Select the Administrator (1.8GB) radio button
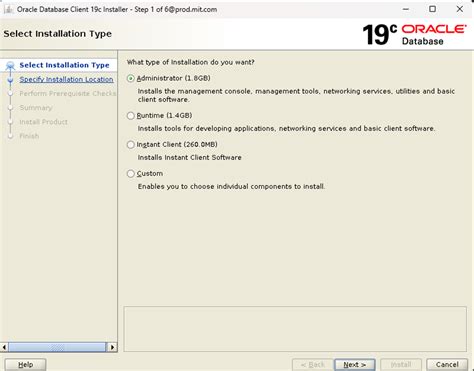This screenshot has height=371, width=474. coord(131,78)
